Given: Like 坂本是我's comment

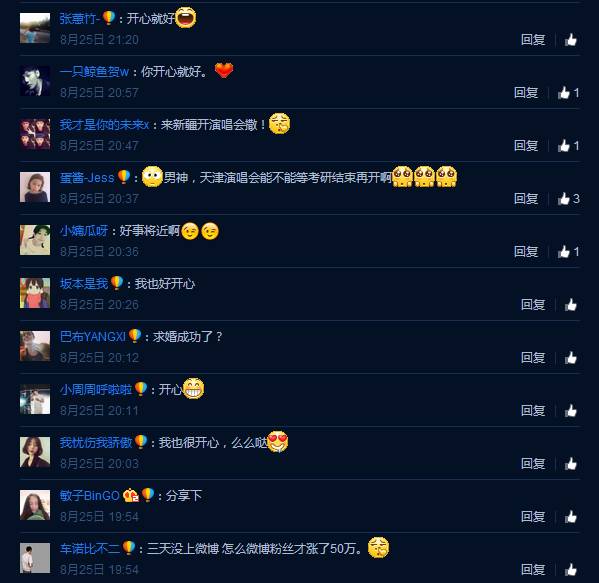Looking at the screenshot, I should click(x=571, y=304).
